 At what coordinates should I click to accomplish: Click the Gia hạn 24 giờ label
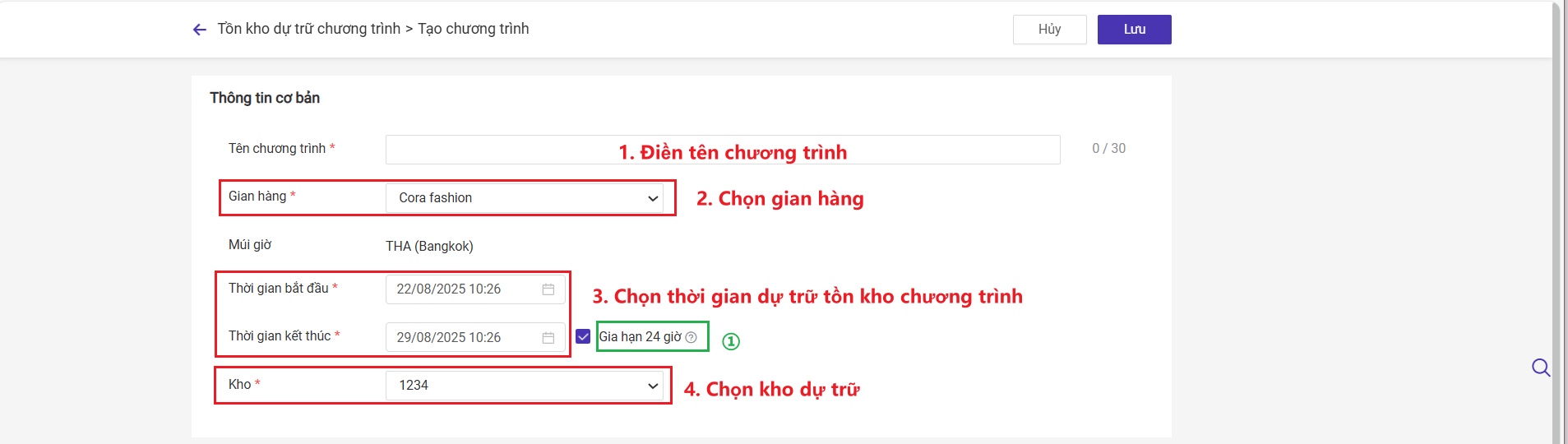(641, 337)
